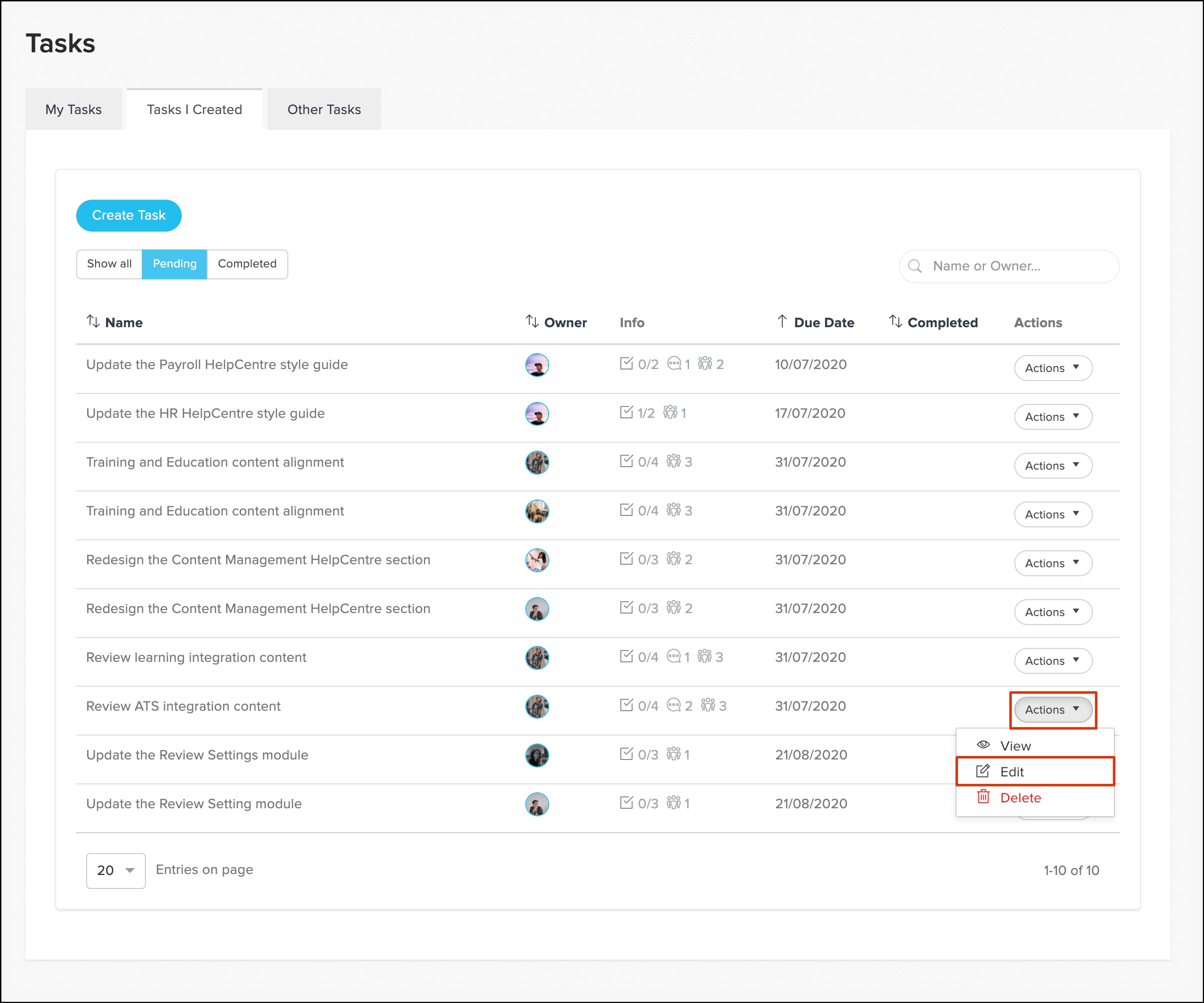Click trash icon beside Delete option
Image resolution: width=1204 pixels, height=1003 pixels.
pos(983,797)
